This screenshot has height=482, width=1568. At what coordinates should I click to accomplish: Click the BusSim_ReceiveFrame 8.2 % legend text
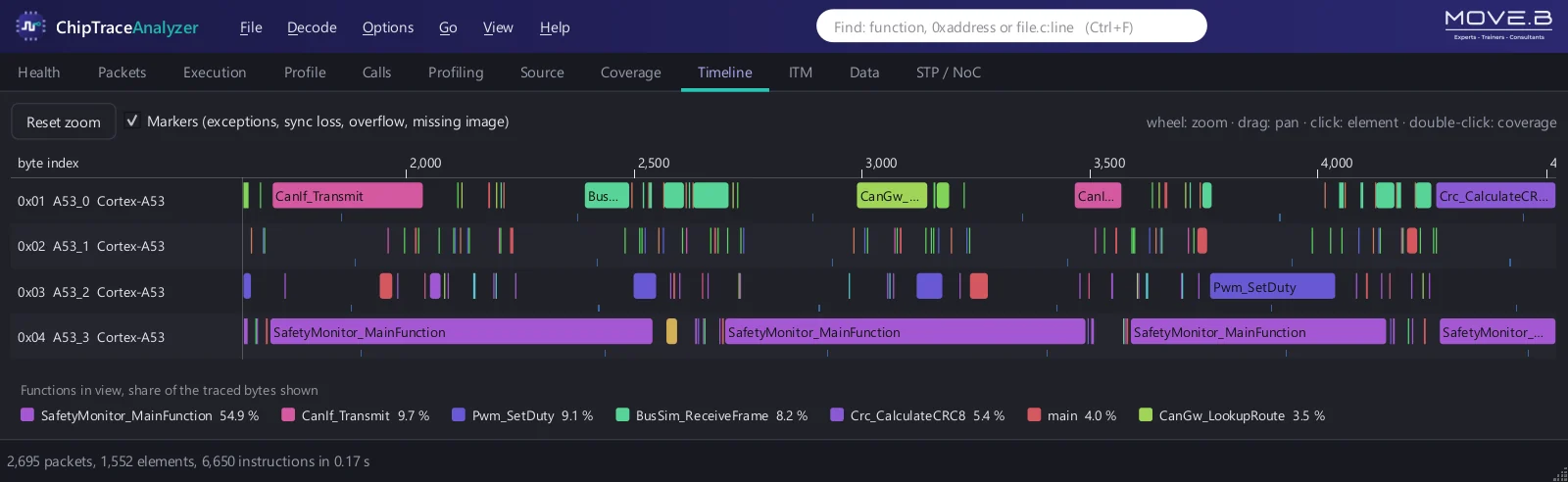tap(722, 415)
